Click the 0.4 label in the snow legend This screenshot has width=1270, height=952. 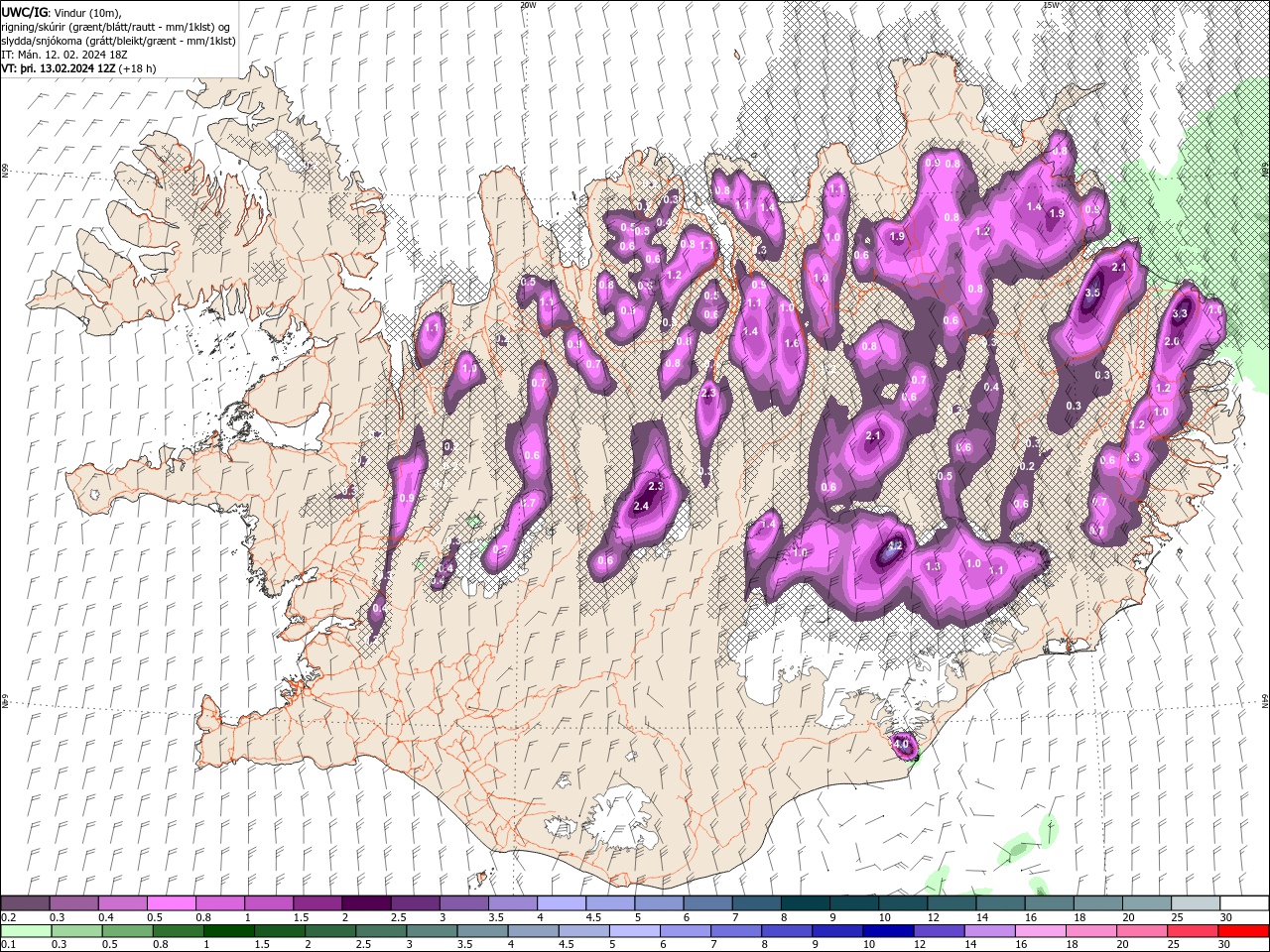pos(106,917)
